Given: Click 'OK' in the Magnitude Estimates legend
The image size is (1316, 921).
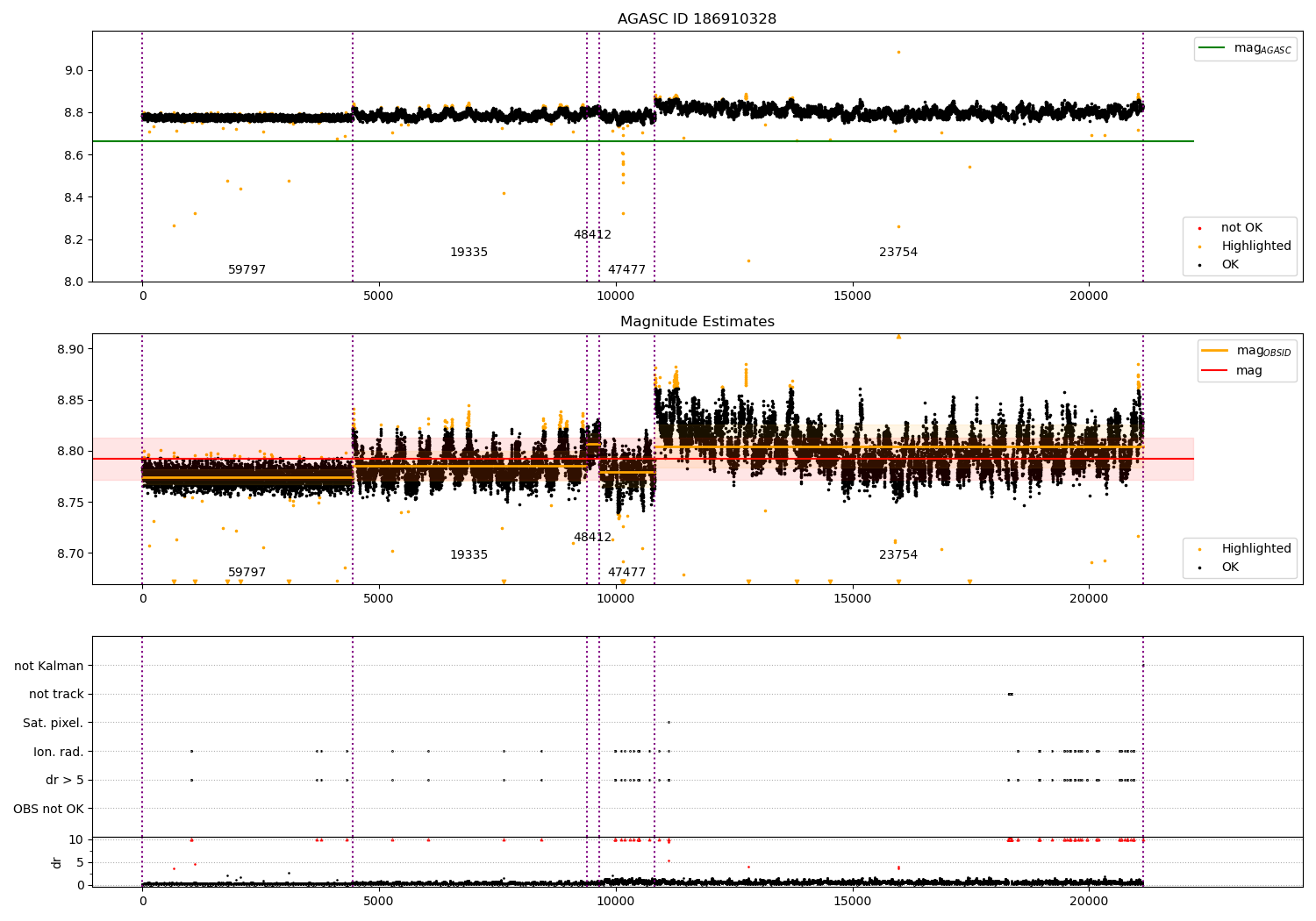Looking at the screenshot, I should (x=1230, y=568).
